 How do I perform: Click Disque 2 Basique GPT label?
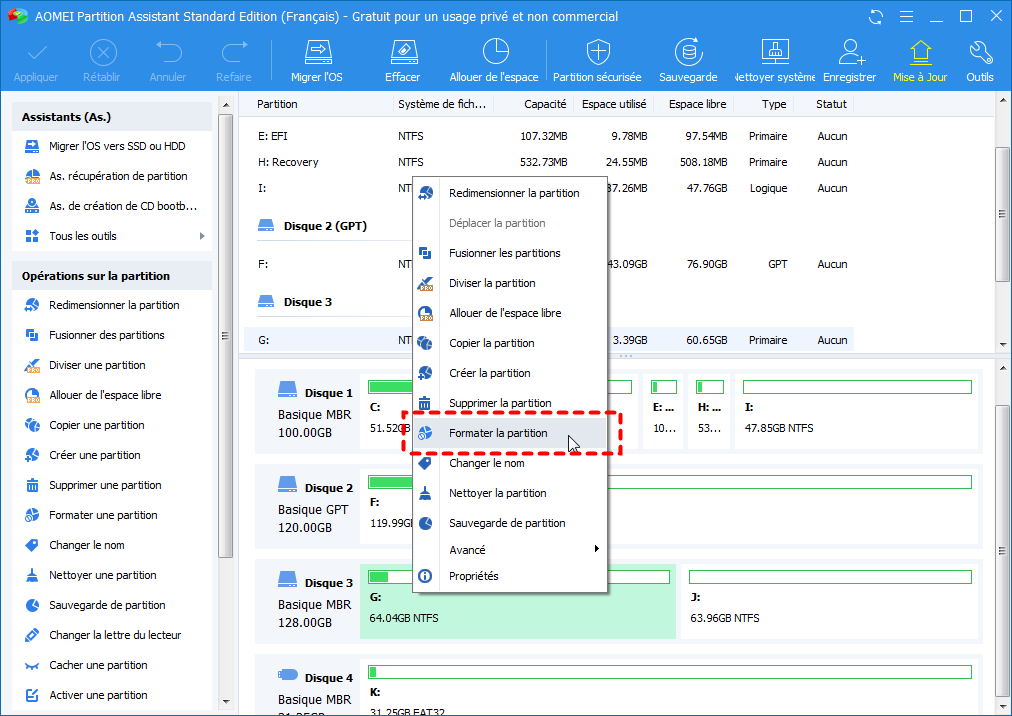click(315, 507)
